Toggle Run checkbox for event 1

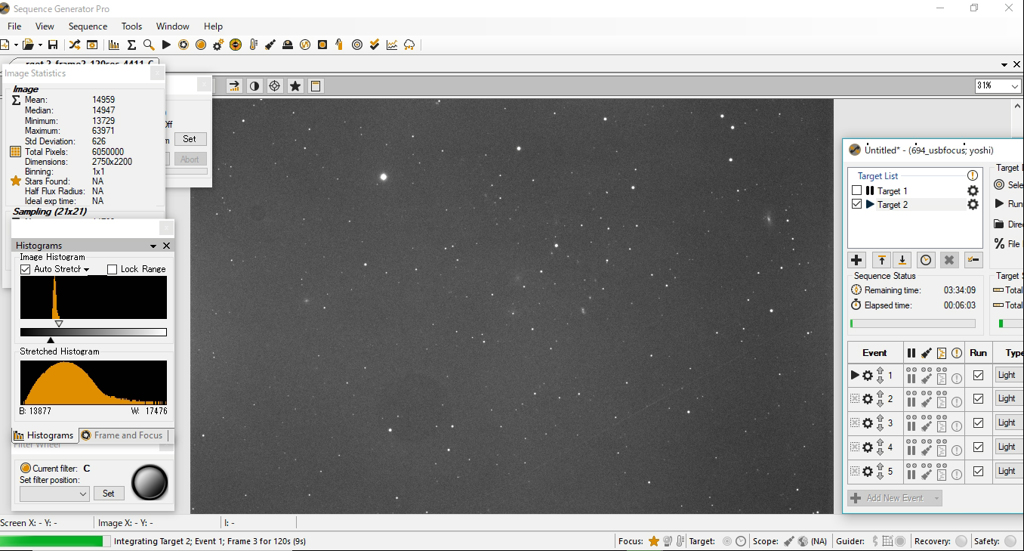coord(978,375)
